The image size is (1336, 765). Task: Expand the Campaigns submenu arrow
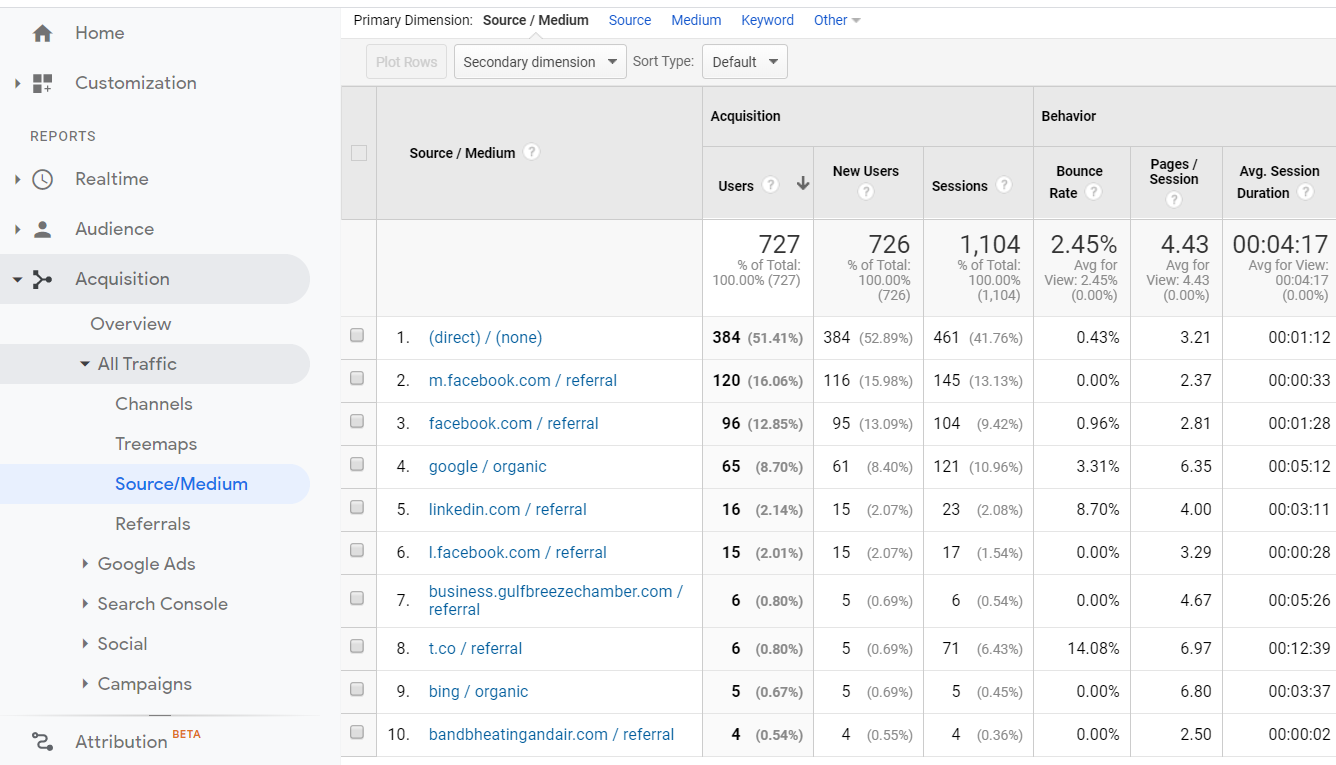click(85, 684)
